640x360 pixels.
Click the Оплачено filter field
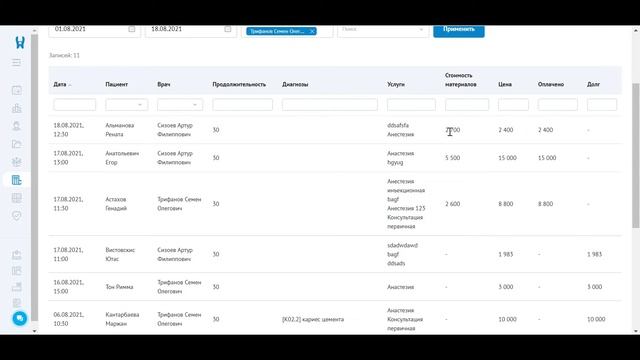coord(558,105)
